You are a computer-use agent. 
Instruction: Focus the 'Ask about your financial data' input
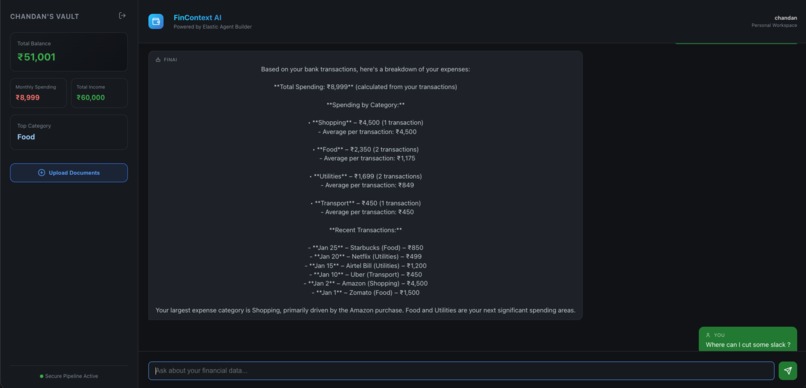(x=461, y=371)
